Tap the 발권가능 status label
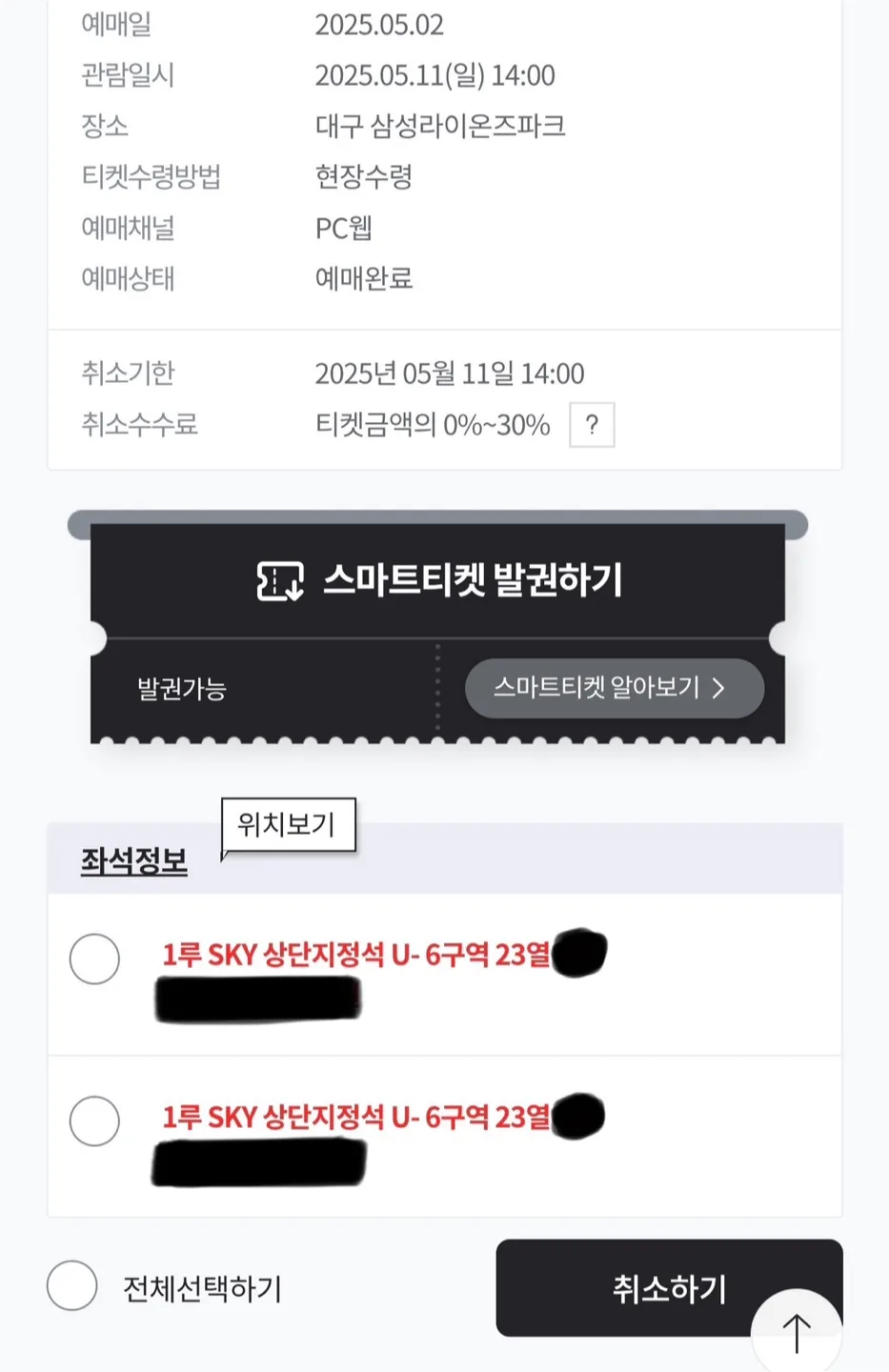This screenshot has width=889, height=1372. [182, 689]
